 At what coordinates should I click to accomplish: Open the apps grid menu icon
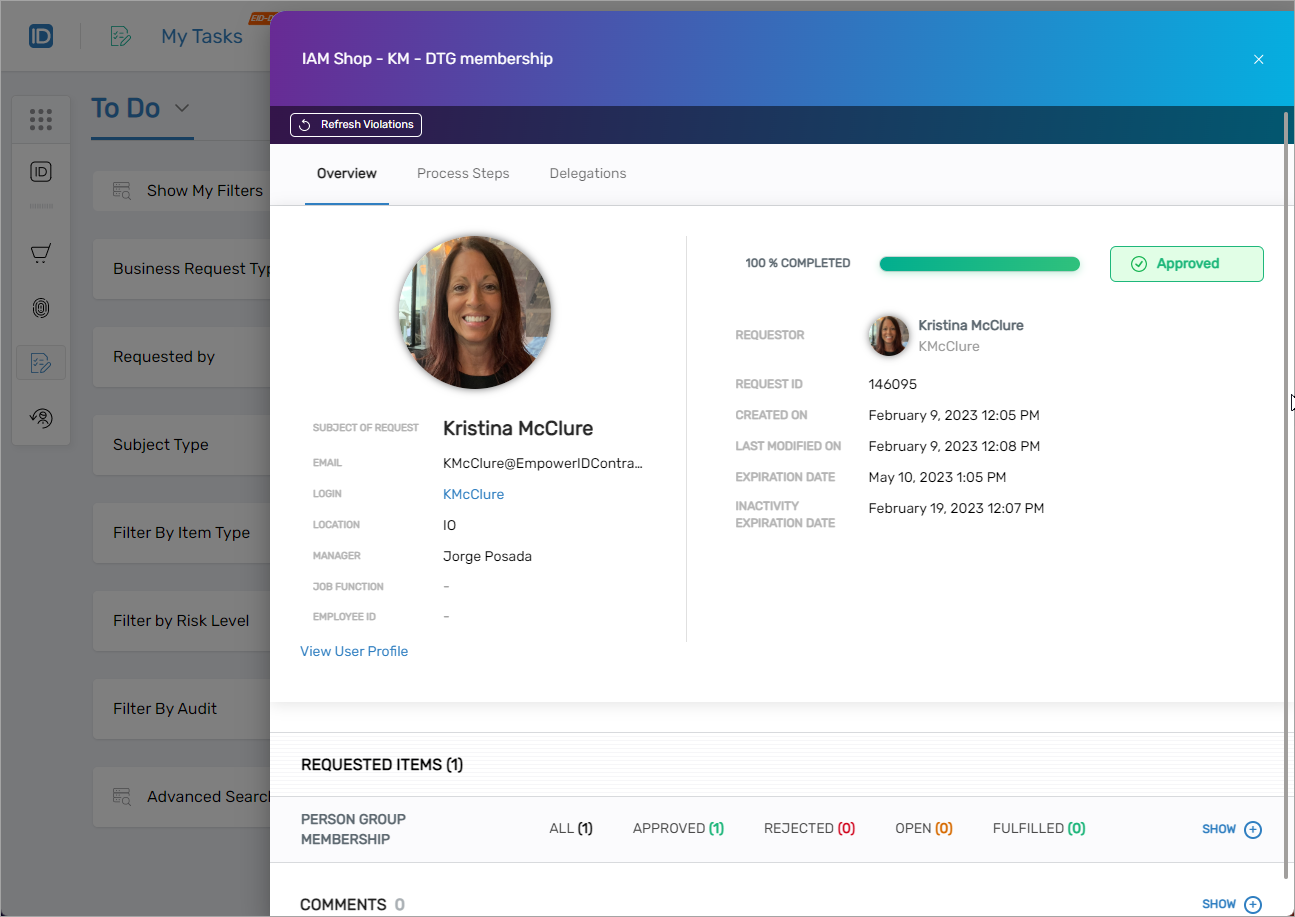(x=41, y=120)
